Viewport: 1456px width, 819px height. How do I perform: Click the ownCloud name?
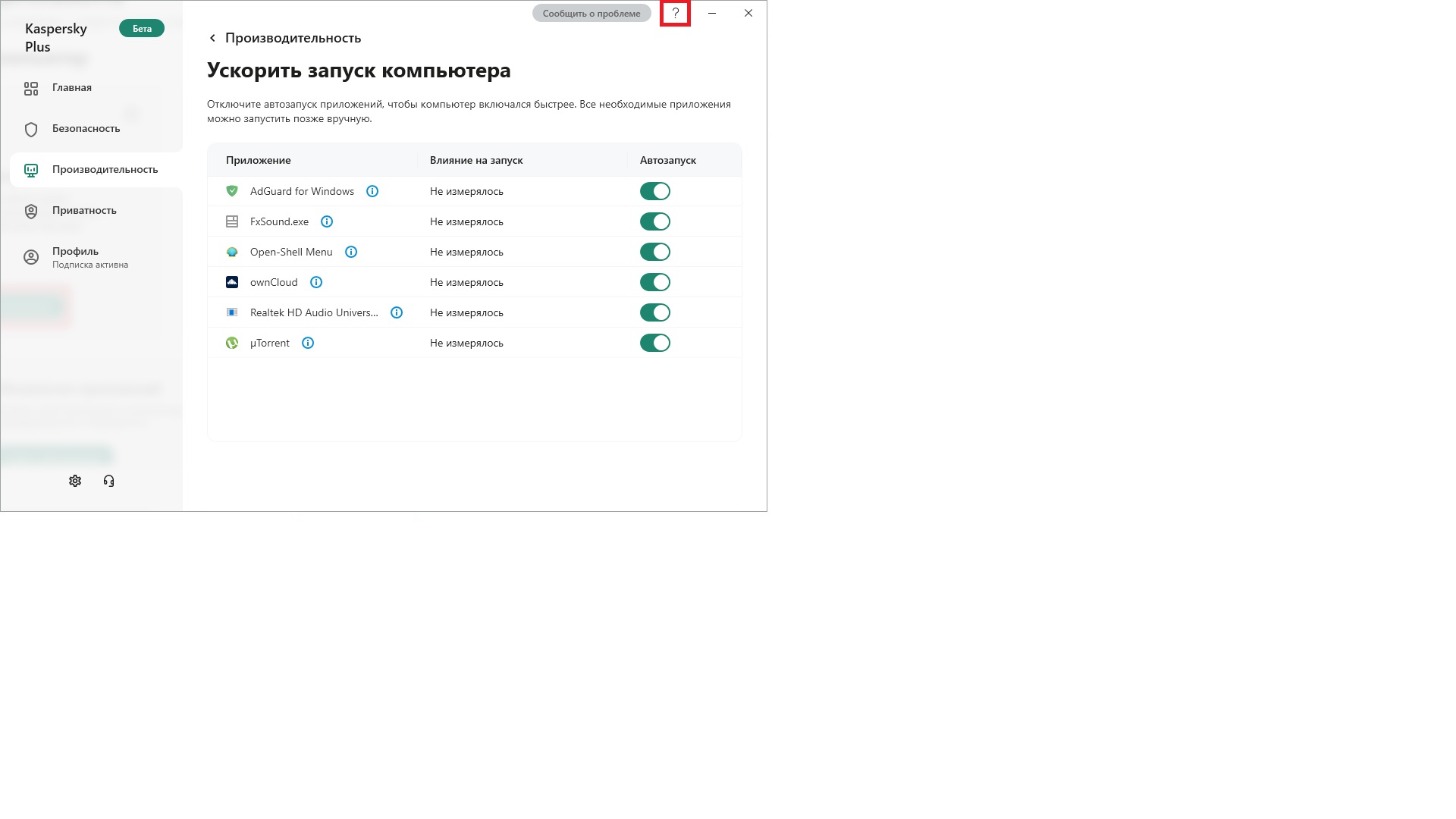coord(274,282)
